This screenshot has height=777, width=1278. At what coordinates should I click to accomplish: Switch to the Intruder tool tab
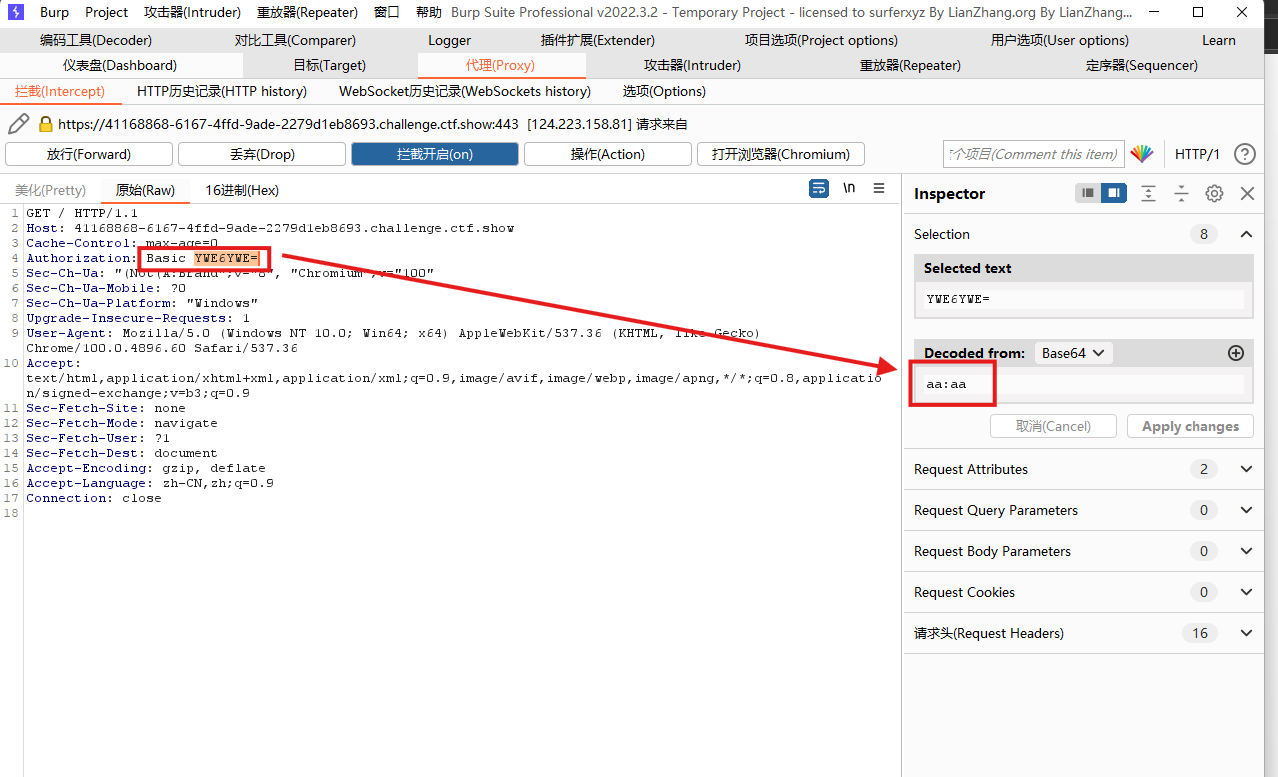tap(692, 65)
